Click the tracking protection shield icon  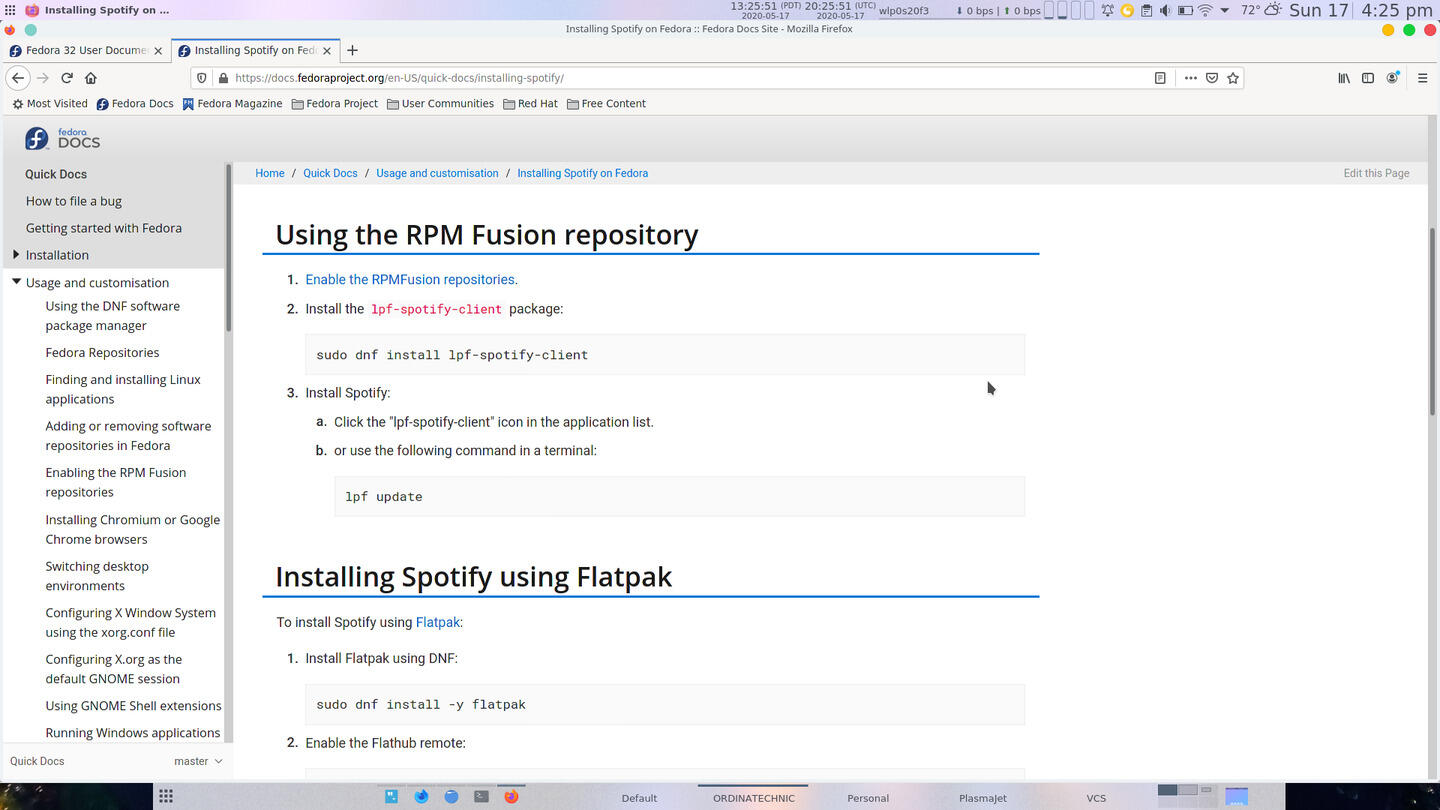[202, 78]
